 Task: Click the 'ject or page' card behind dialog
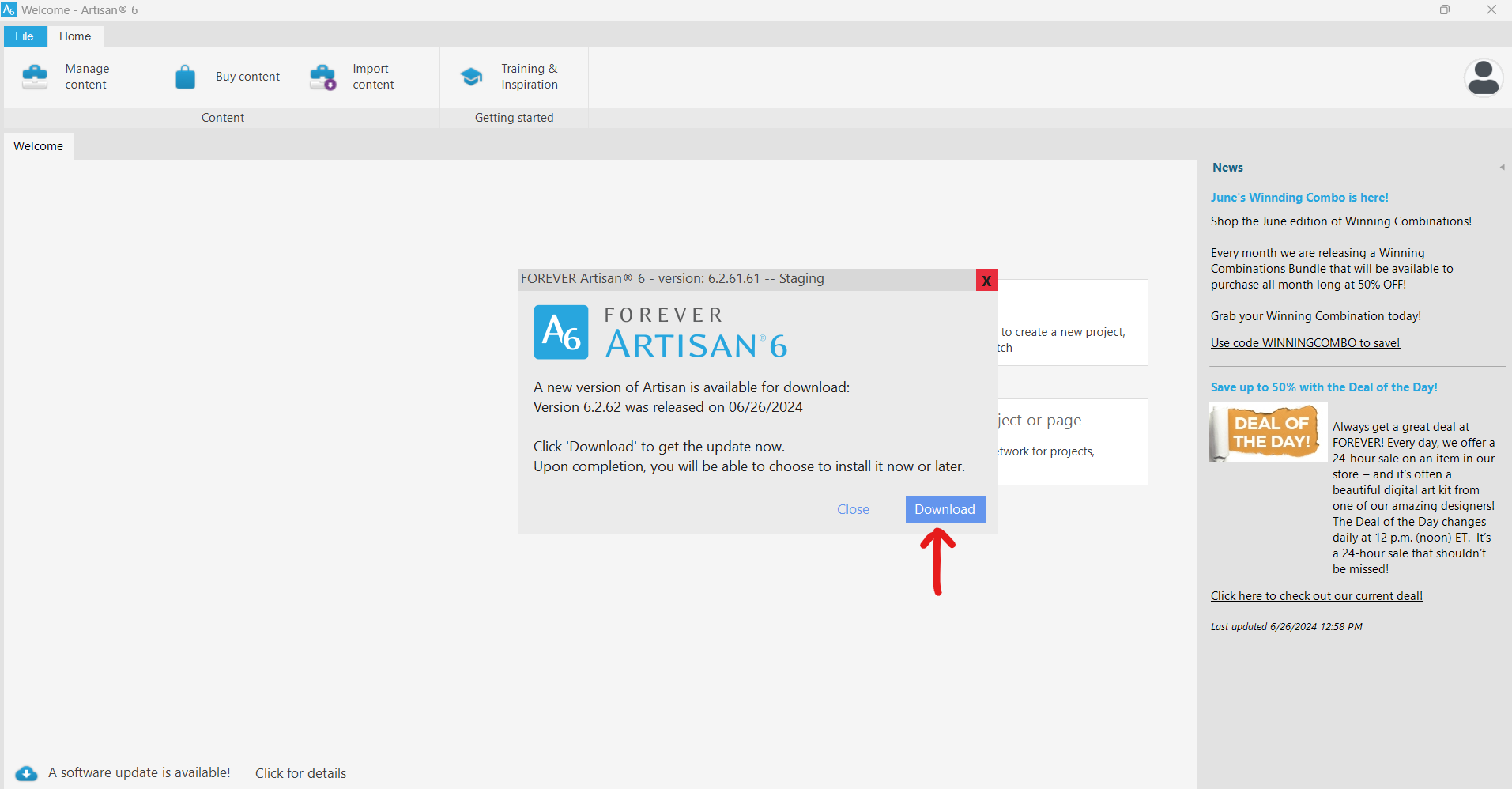click(x=1073, y=442)
